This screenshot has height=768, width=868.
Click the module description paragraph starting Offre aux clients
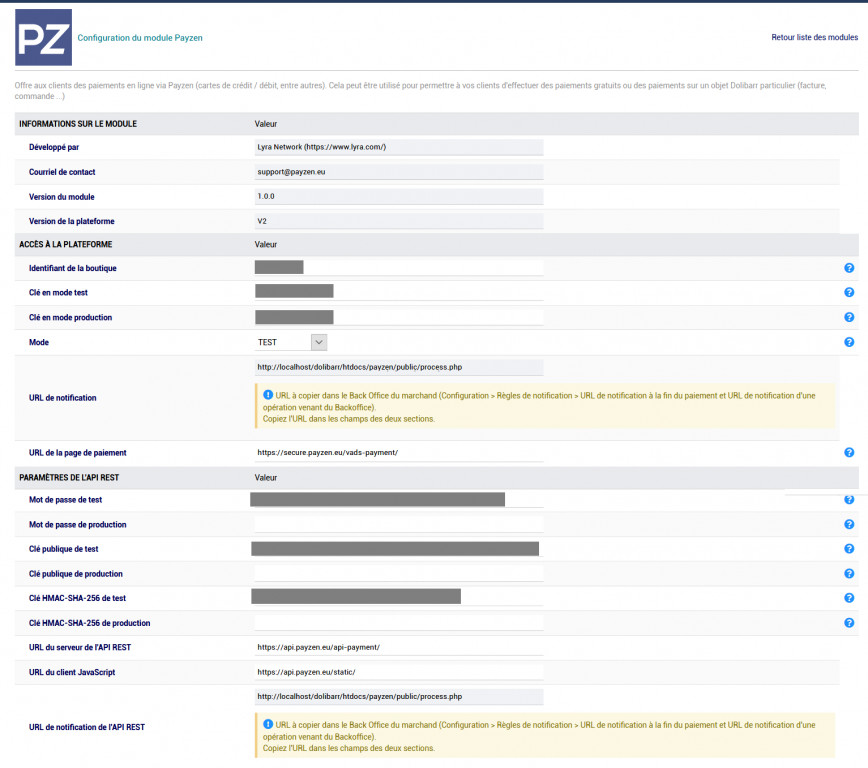pyautogui.click(x=421, y=91)
